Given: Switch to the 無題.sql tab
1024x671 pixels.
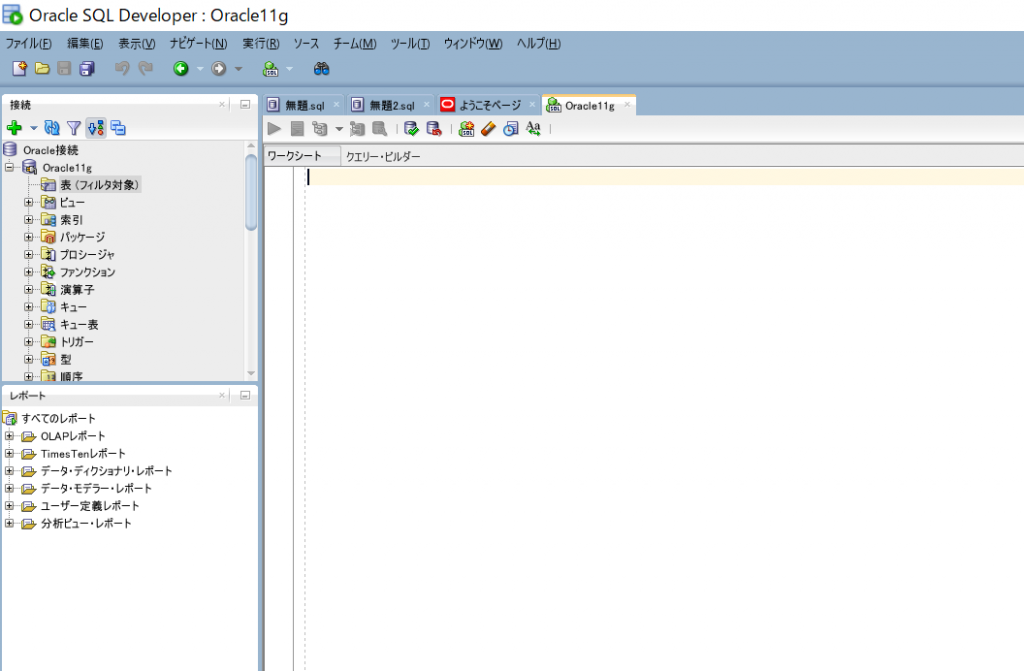Looking at the screenshot, I should [x=304, y=105].
